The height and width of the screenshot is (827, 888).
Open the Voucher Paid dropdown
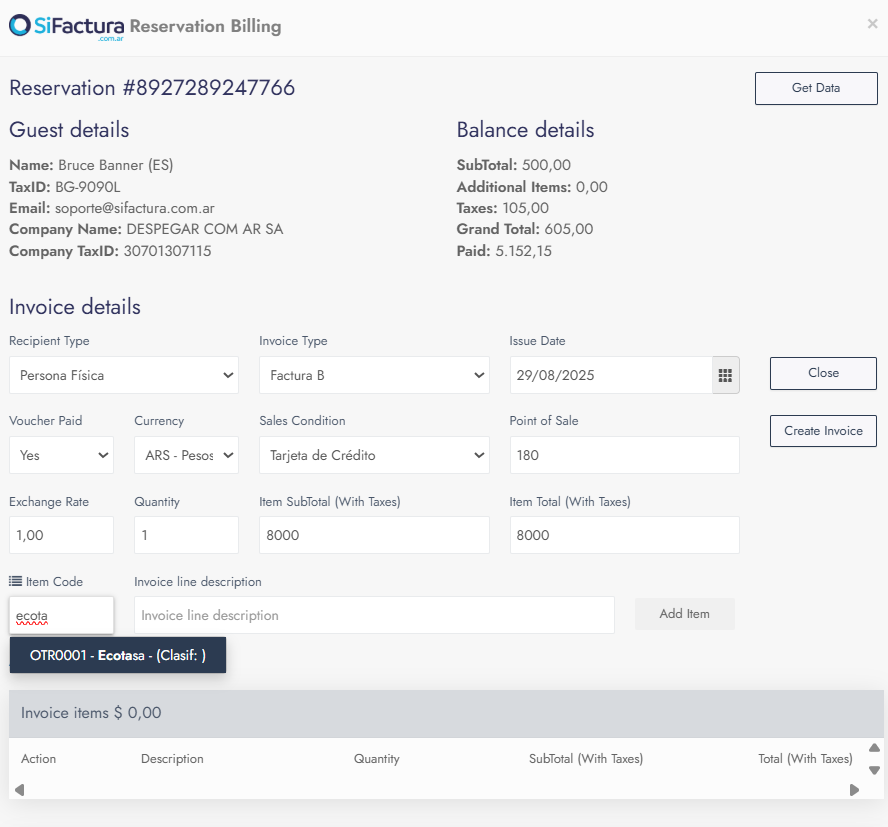[x=61, y=455]
